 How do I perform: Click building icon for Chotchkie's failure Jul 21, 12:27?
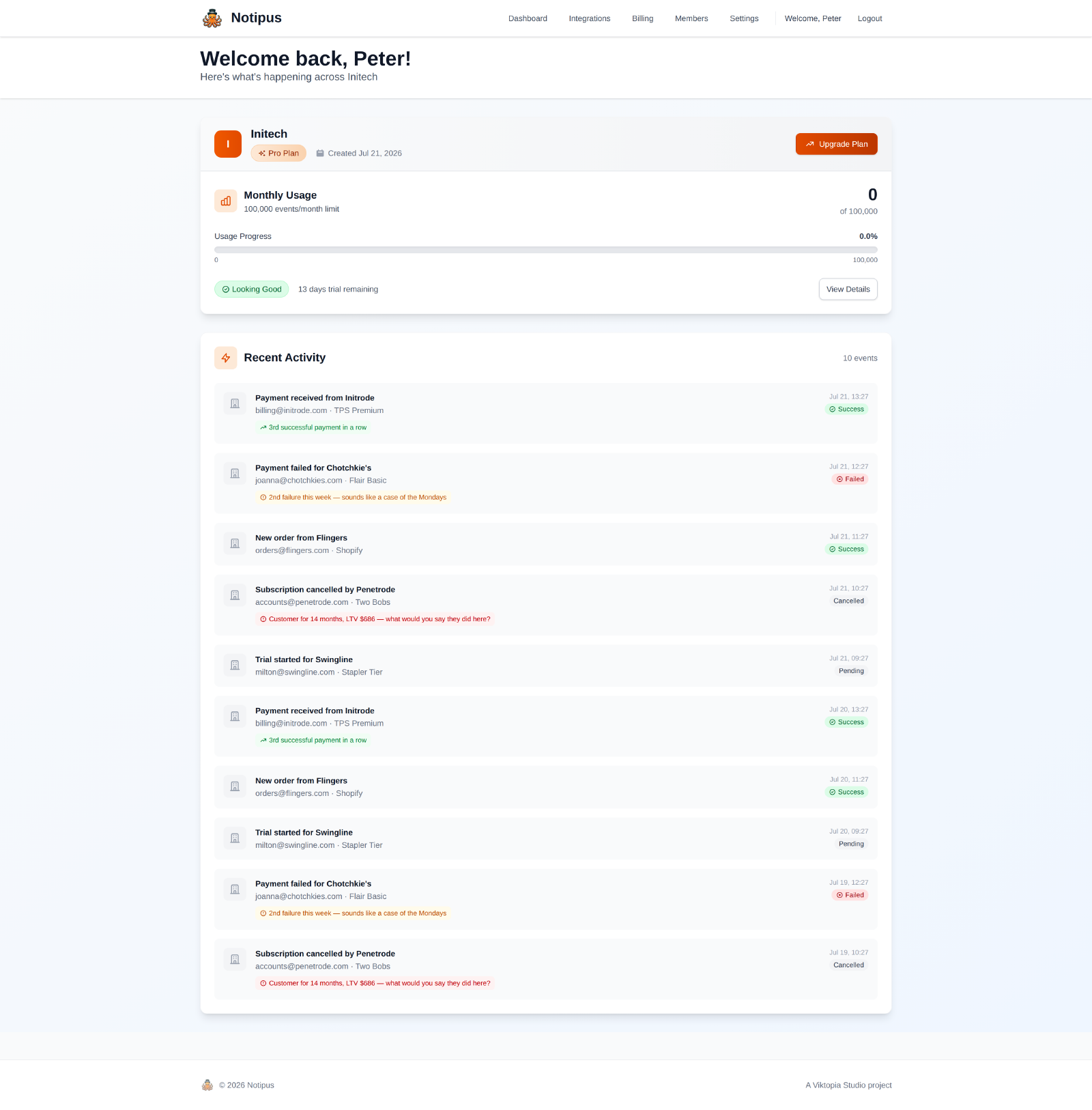(235, 474)
